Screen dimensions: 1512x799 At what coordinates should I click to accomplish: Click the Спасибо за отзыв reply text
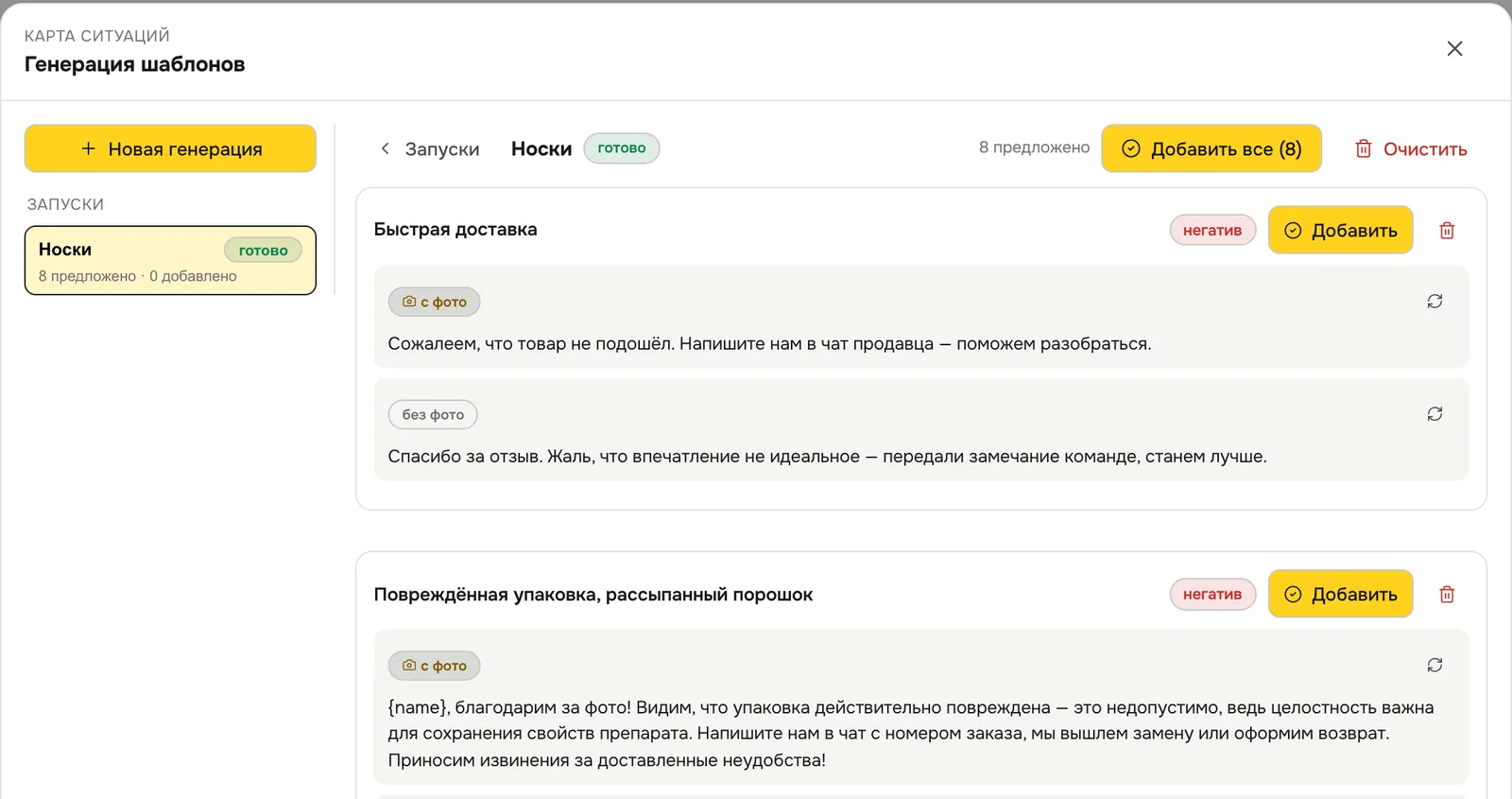pos(827,456)
